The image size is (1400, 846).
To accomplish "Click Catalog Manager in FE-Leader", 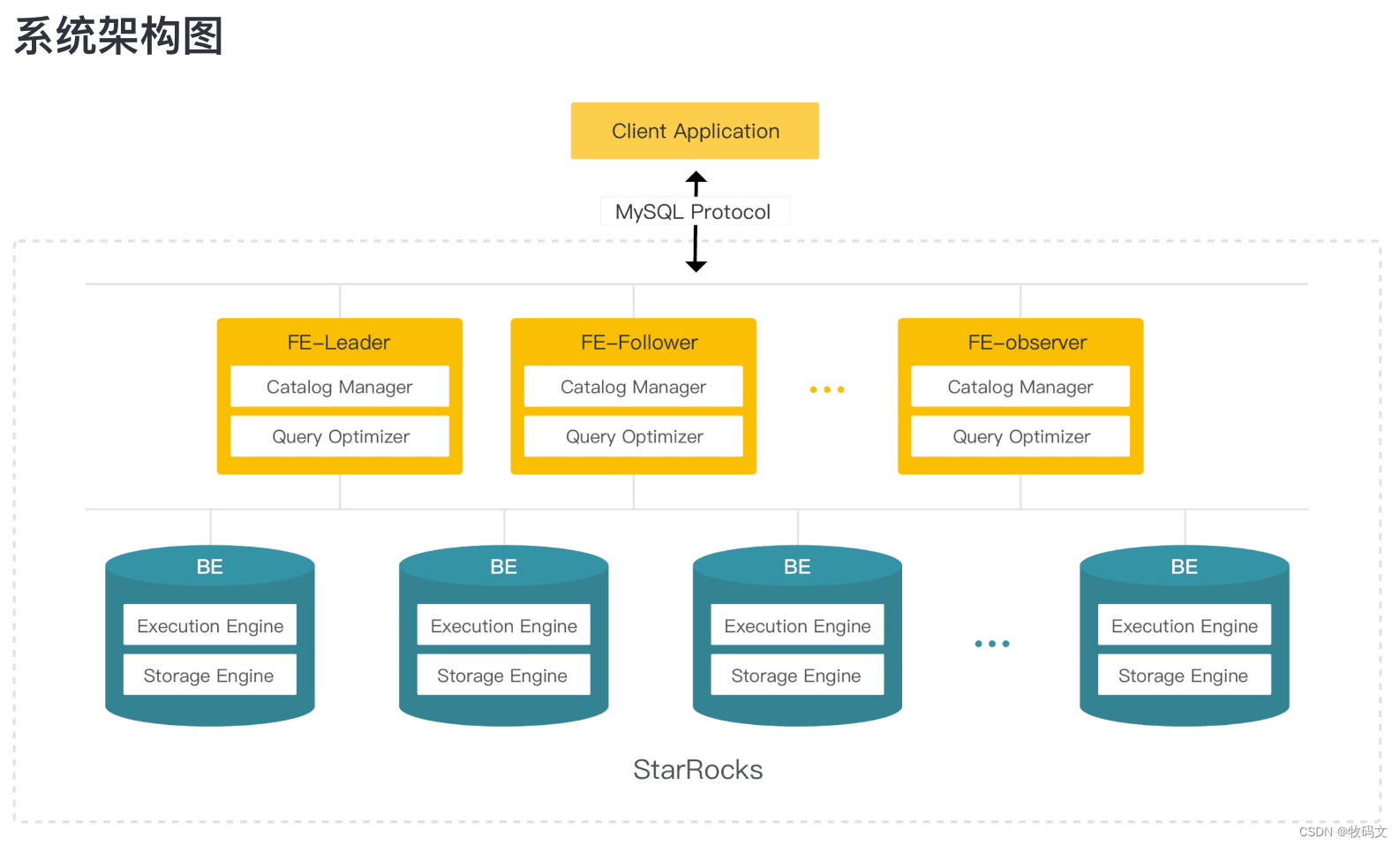I will point(340,387).
